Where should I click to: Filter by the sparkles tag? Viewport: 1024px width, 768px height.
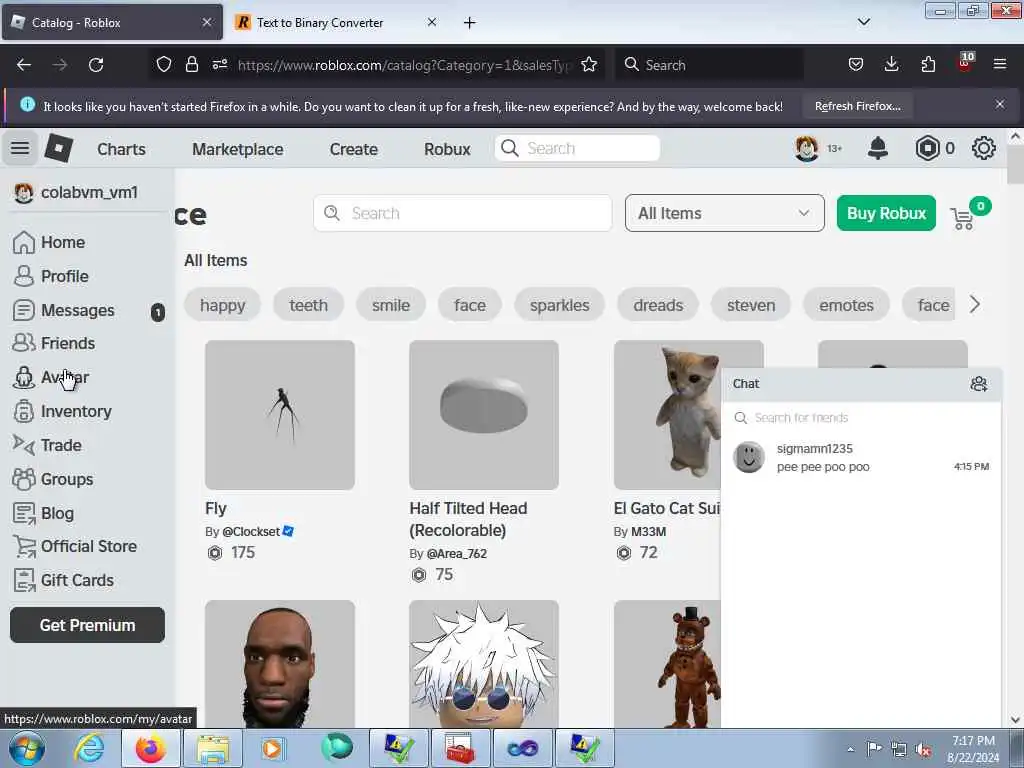(560, 305)
